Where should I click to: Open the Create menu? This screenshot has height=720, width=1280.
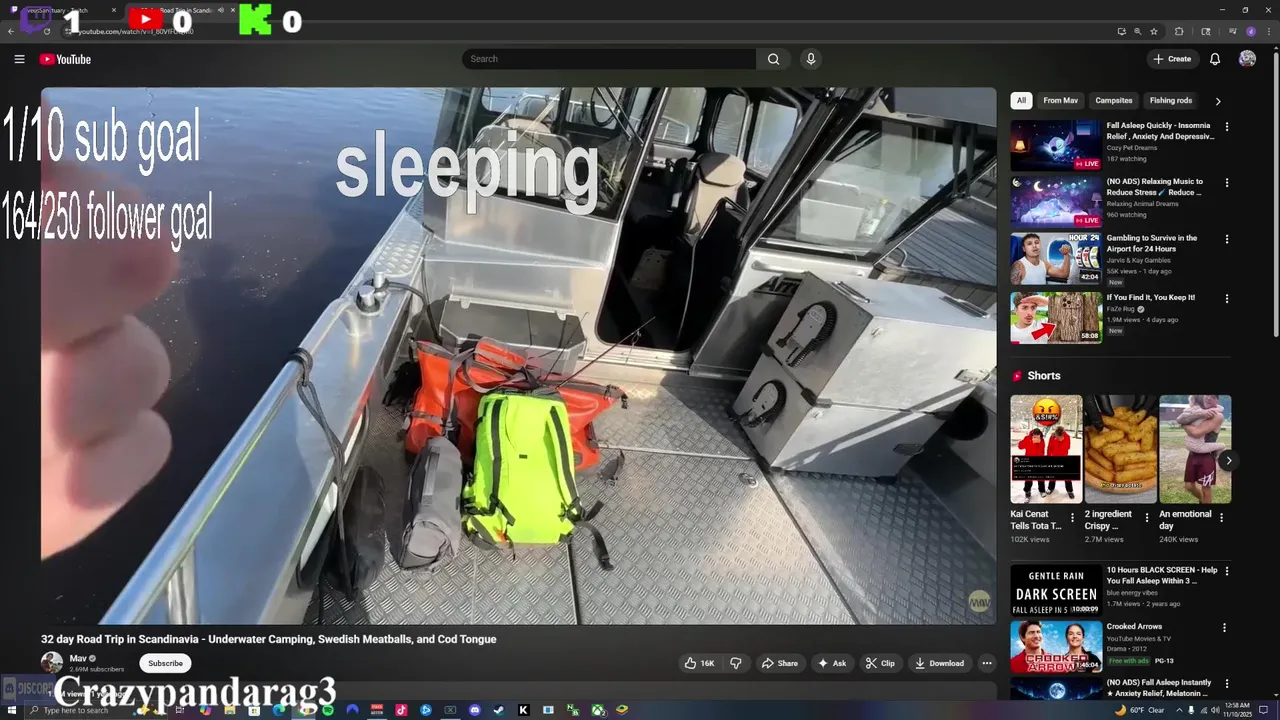1172,59
